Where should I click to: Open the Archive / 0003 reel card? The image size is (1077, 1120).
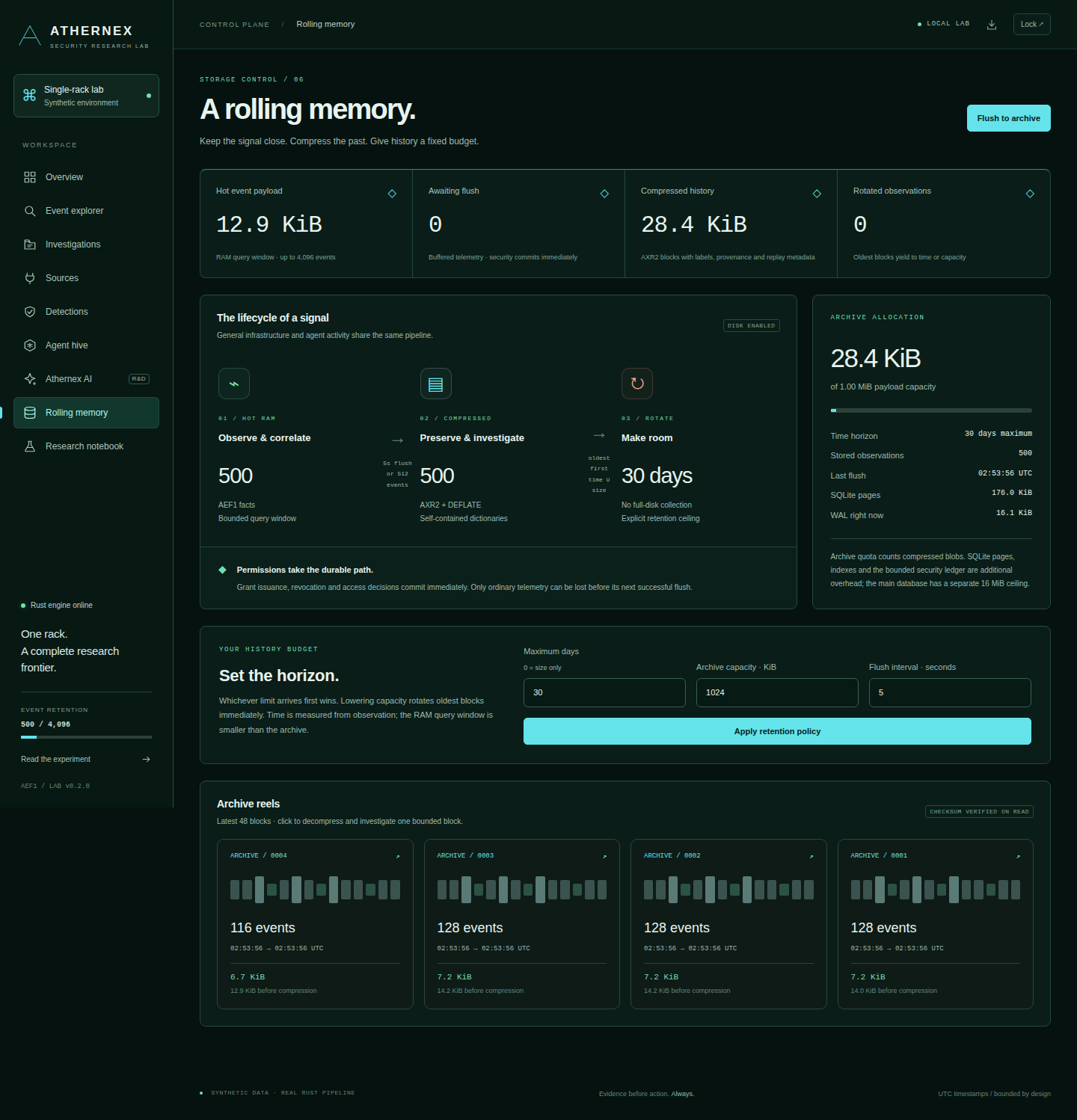coord(522,924)
